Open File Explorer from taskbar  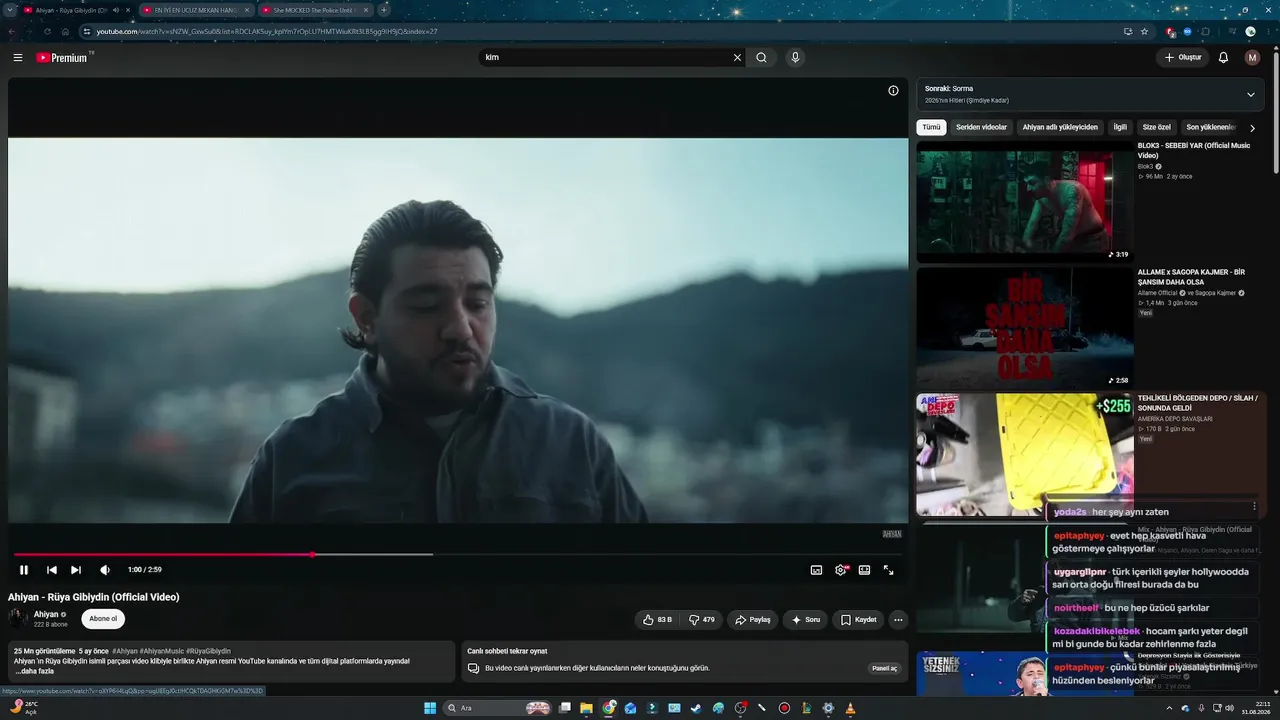586,708
